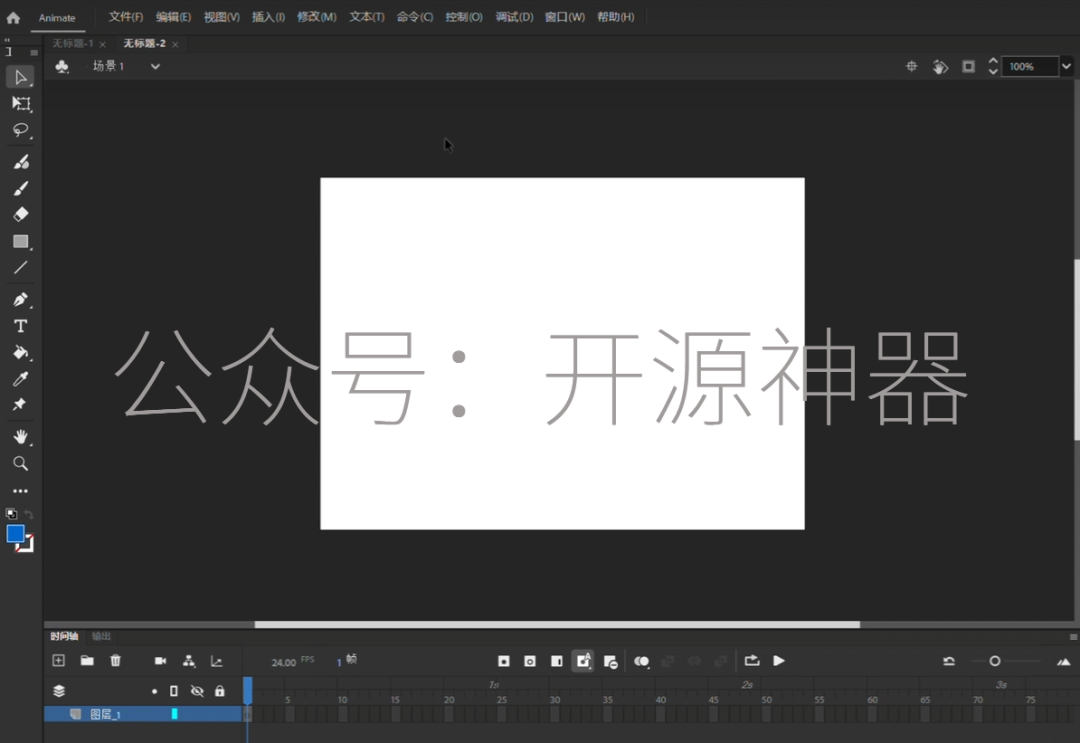Toggle highlight layers dot column
Viewport: 1080px width, 743px height.
[x=154, y=691]
